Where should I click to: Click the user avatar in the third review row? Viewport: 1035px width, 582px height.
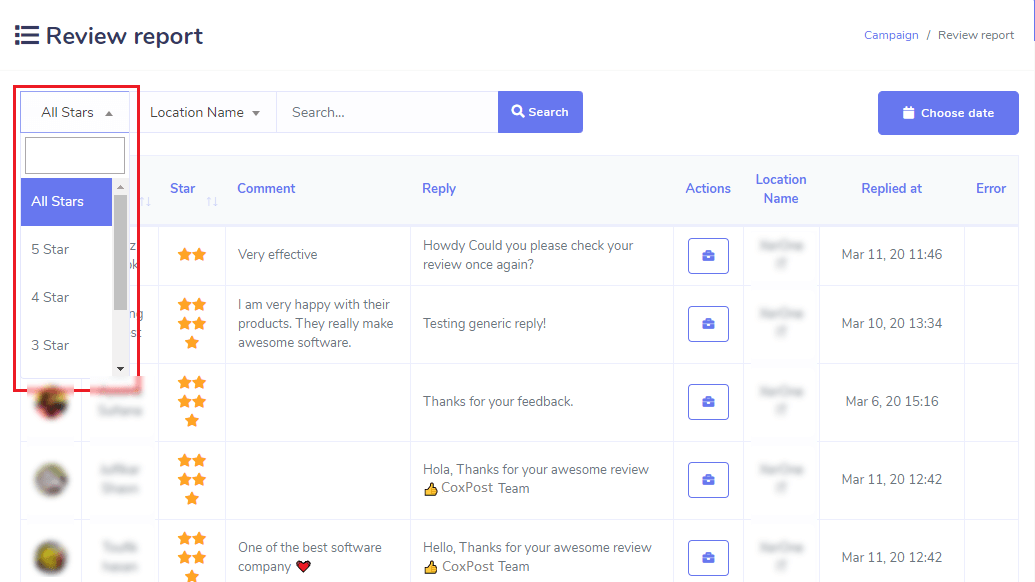pyautogui.click(x=51, y=402)
